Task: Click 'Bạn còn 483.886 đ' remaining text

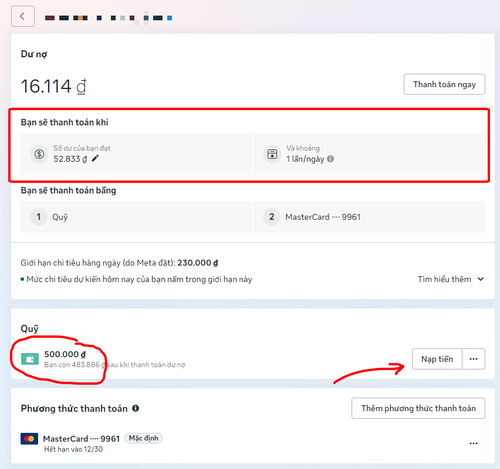Action: coord(75,365)
